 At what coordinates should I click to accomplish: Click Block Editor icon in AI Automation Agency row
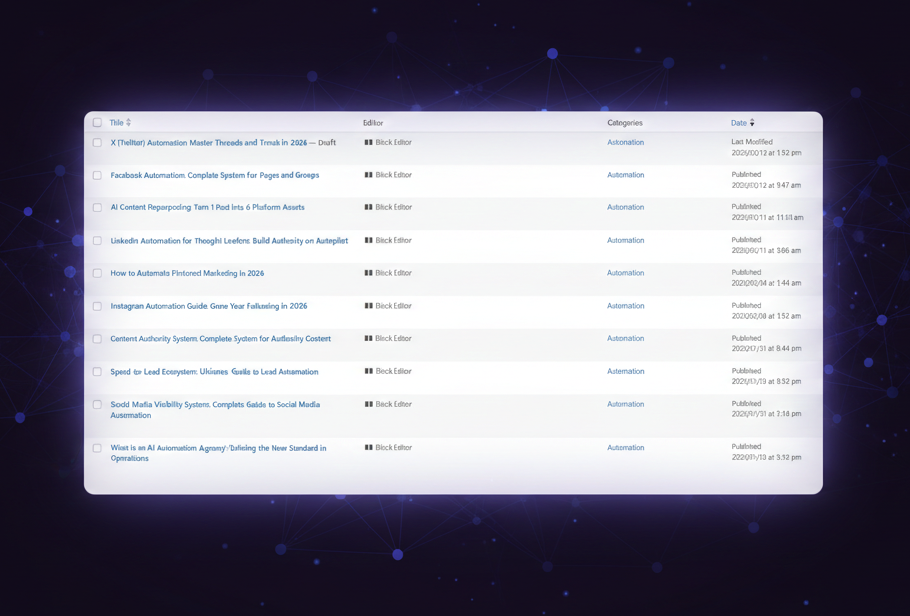pos(368,448)
